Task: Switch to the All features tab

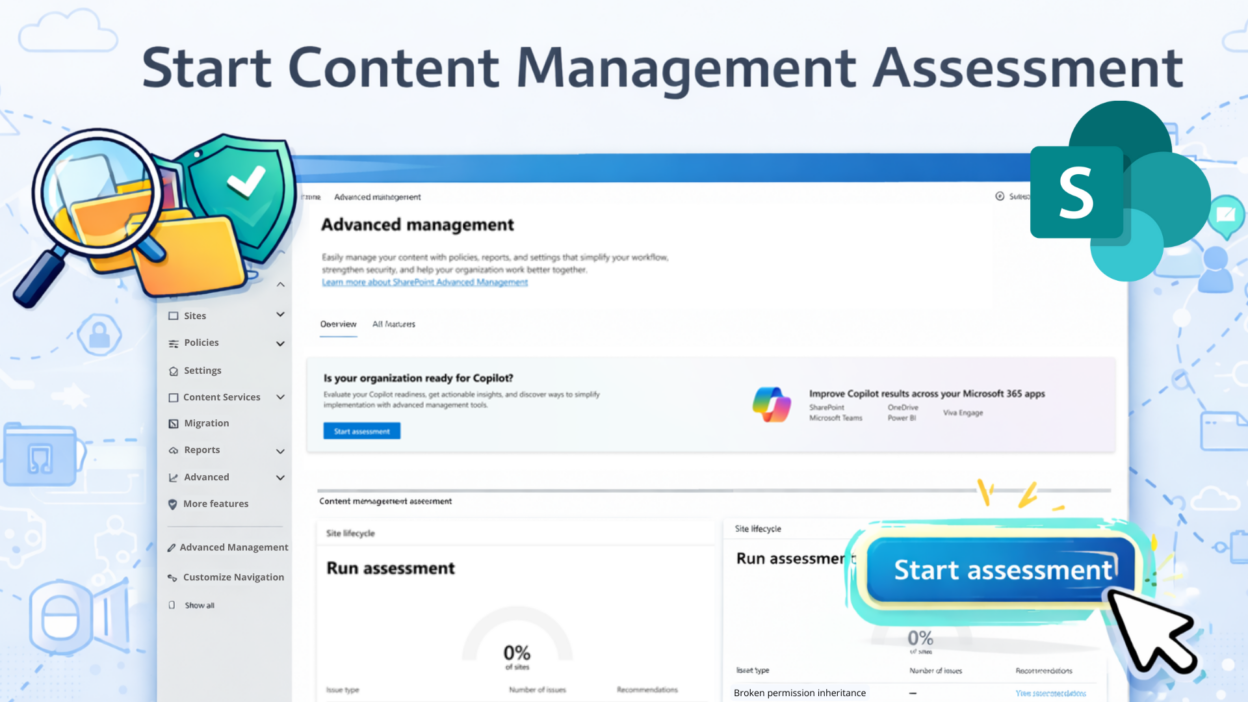Action: coord(393,324)
